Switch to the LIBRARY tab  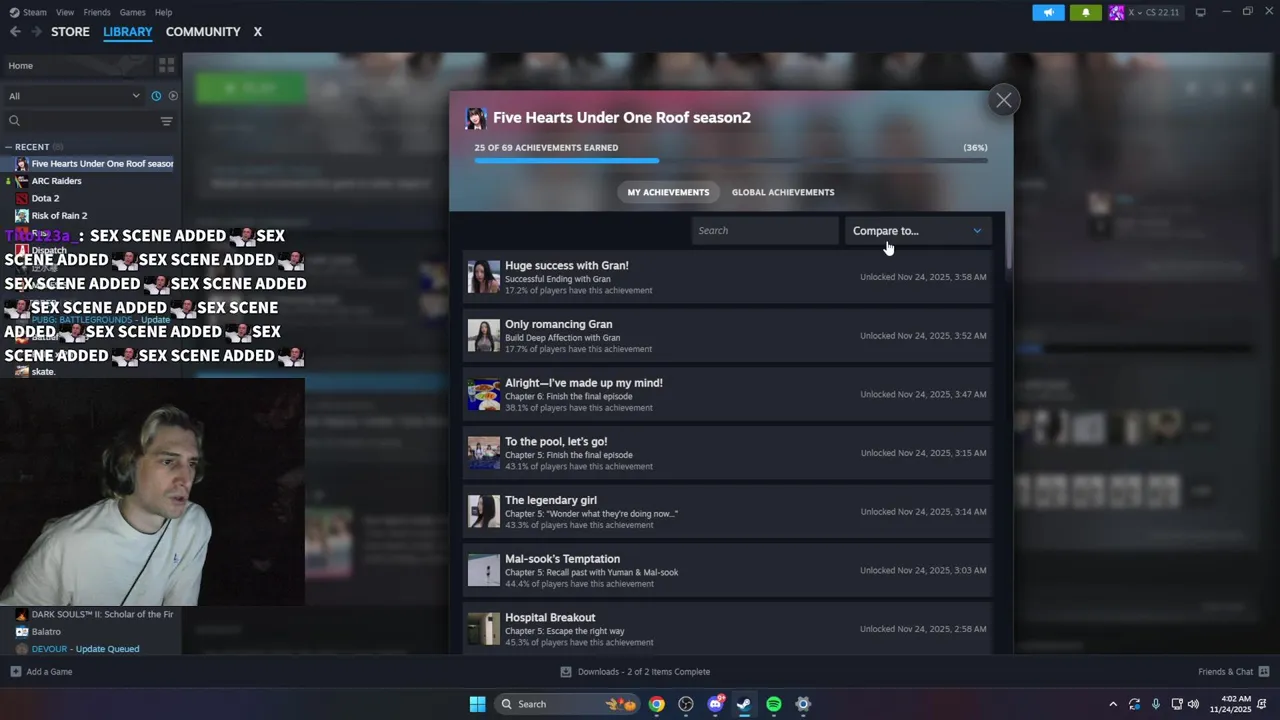coord(128,32)
